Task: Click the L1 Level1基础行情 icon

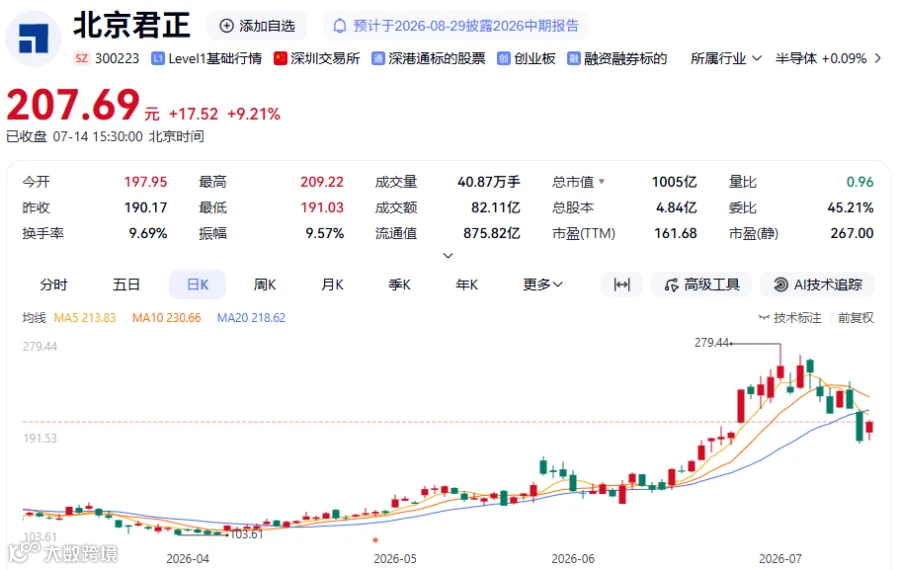Action: click(x=157, y=59)
